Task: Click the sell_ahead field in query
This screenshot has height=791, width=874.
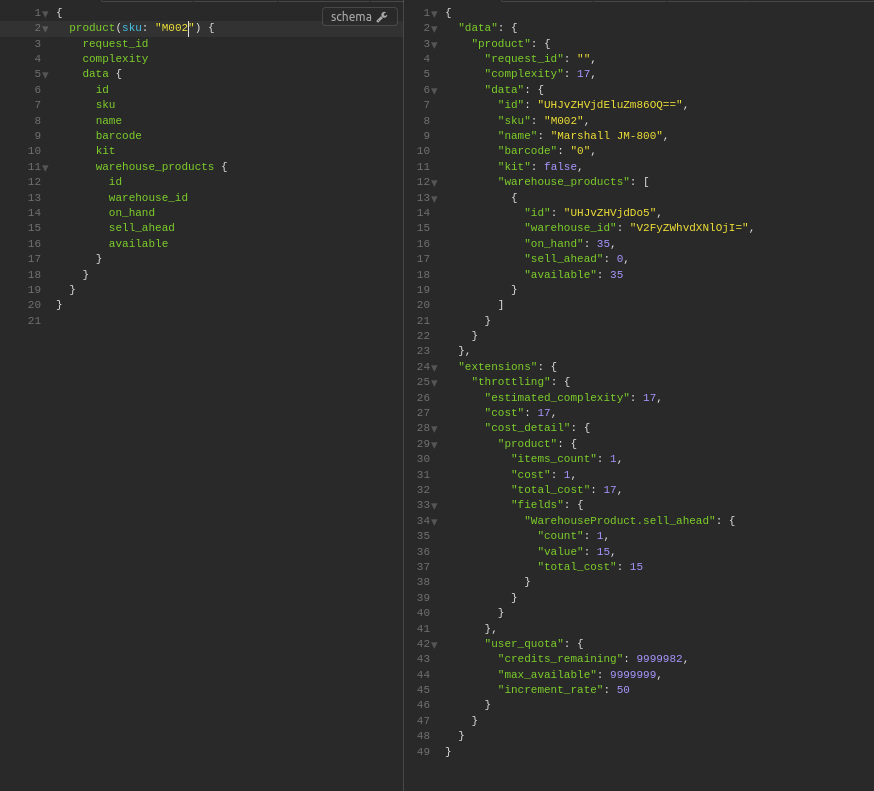Action: point(141,228)
